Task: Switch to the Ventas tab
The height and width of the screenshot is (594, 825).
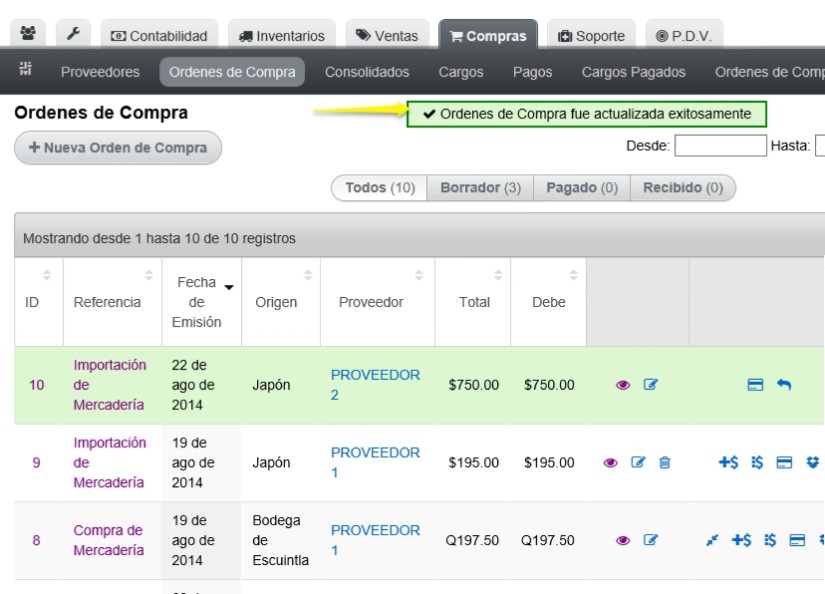Action: (387, 35)
